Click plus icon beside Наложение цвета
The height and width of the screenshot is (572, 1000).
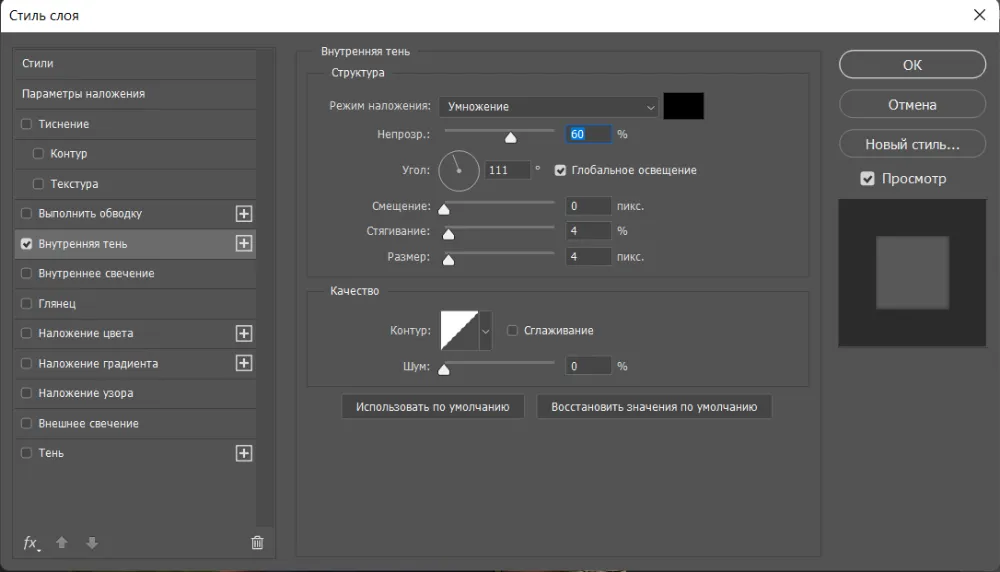click(243, 334)
